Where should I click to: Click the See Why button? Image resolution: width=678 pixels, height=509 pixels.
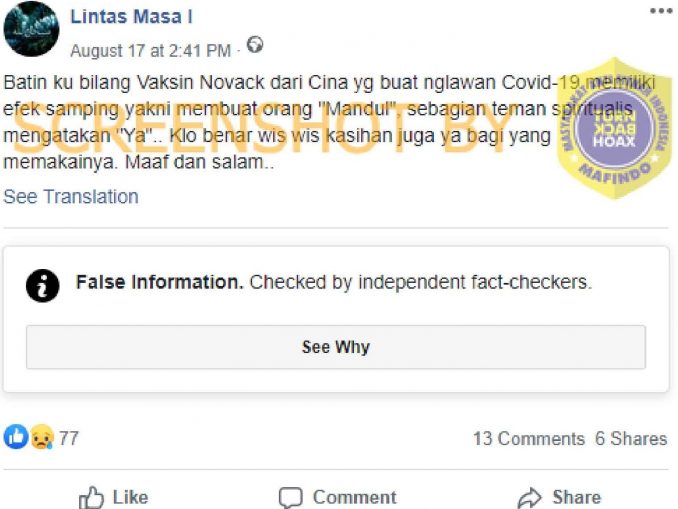click(x=336, y=347)
